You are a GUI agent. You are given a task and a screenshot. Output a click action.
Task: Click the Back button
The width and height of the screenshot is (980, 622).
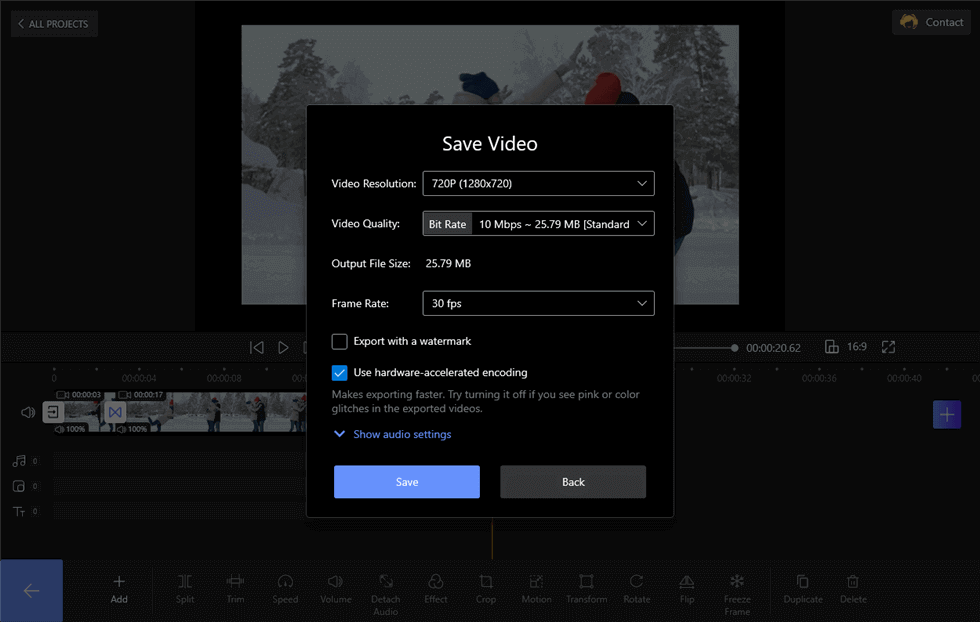[573, 482]
